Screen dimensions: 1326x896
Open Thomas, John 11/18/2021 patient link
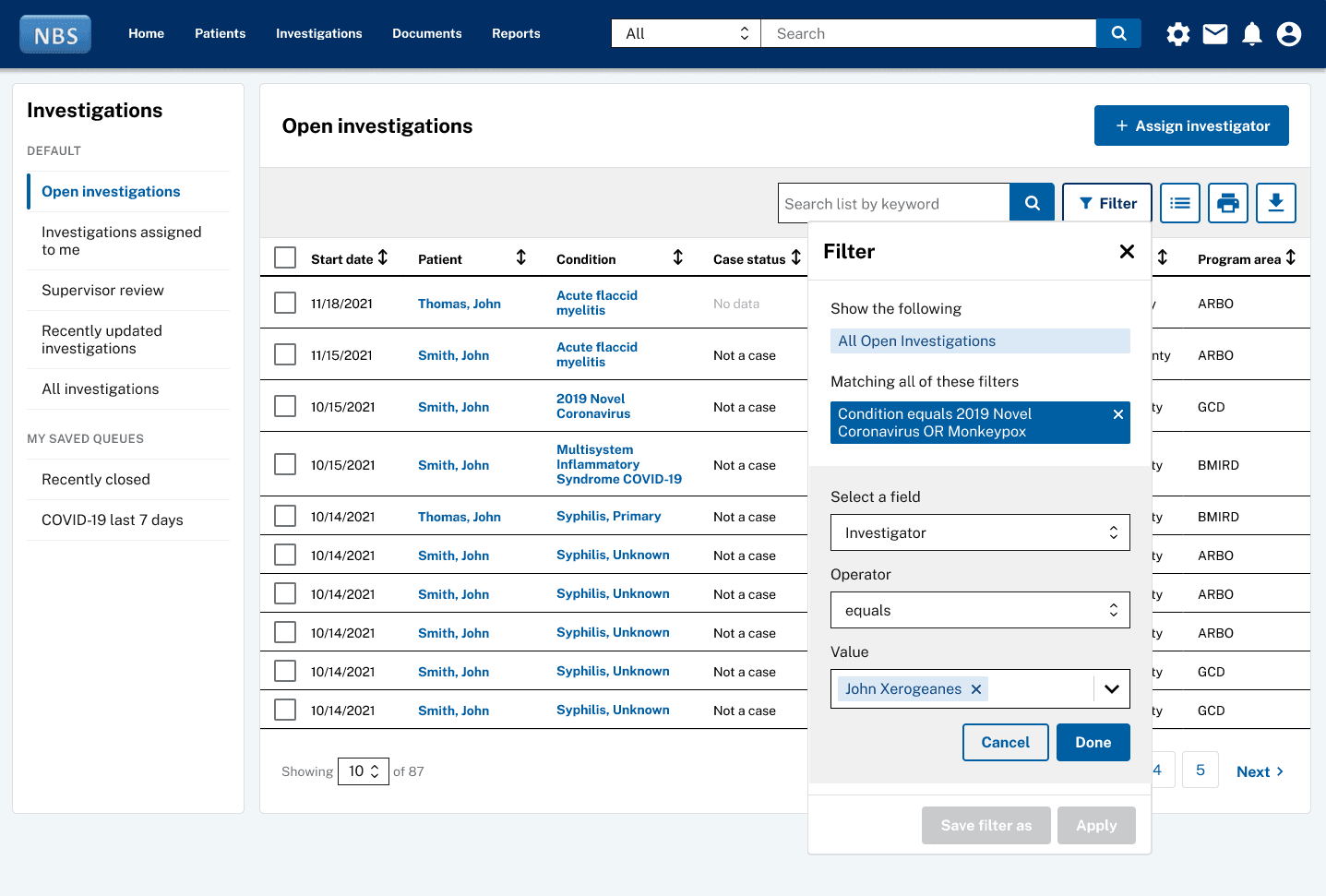point(459,304)
